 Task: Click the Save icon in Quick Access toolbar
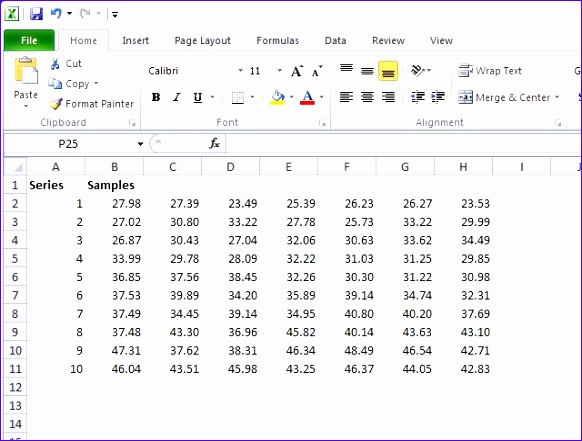click(36, 14)
